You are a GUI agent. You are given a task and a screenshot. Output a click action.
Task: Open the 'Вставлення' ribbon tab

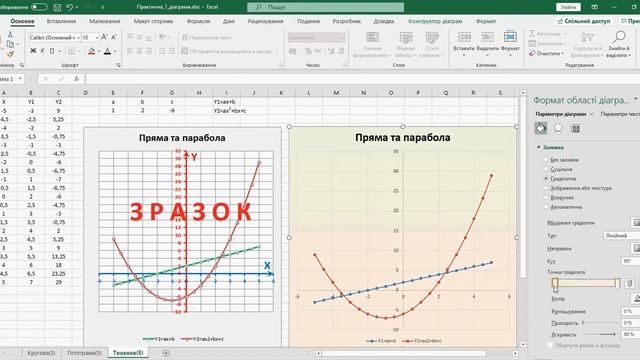pos(61,21)
